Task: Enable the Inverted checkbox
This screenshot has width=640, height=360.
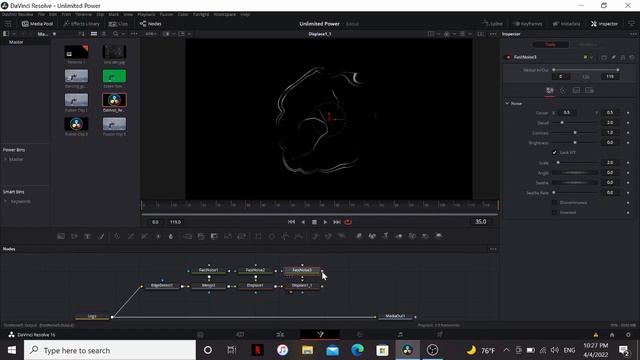Action: (554, 213)
